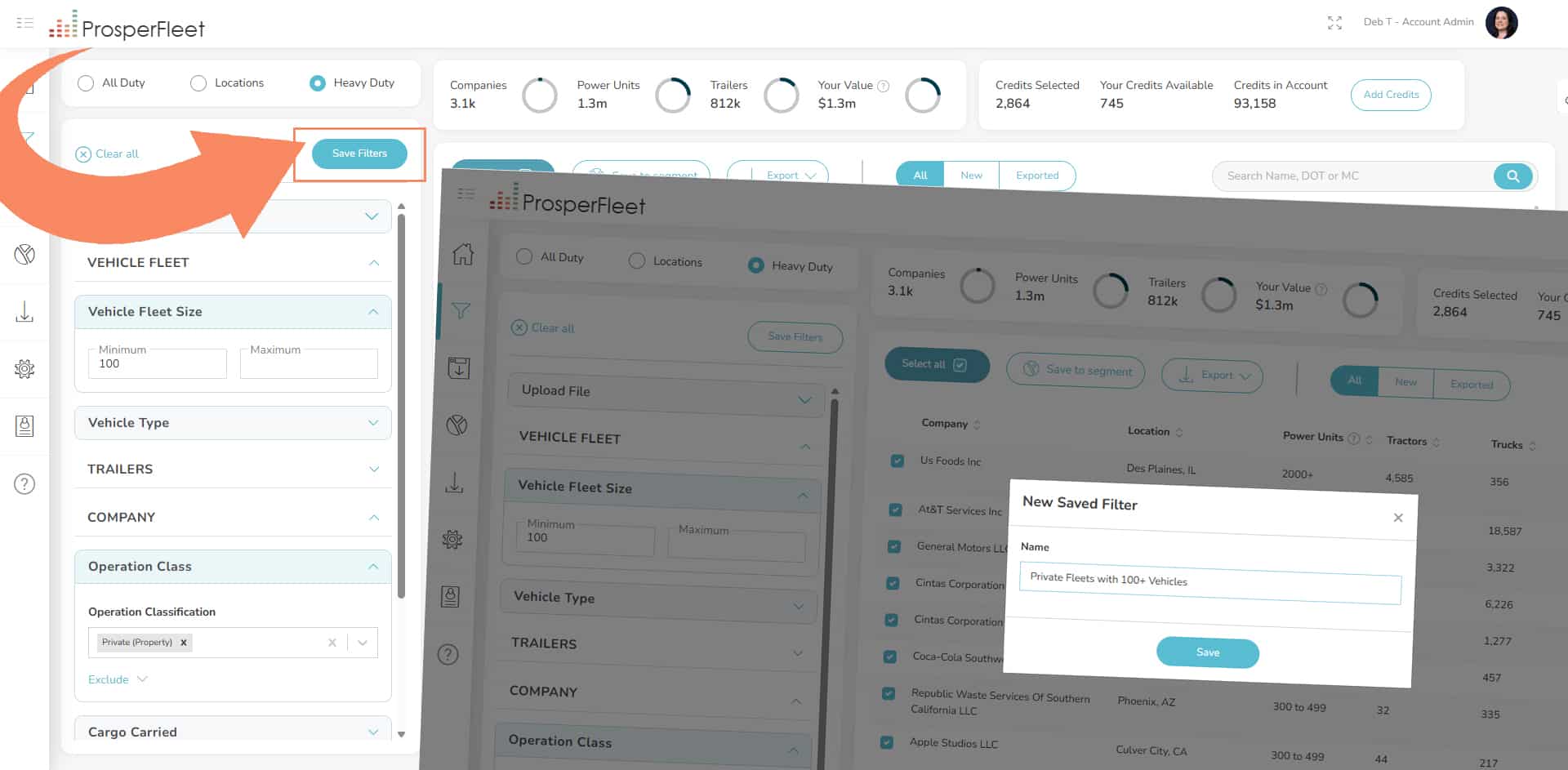The image size is (1568, 770).
Task: Click the Search Name, DOT or MC field
Action: pos(1353,176)
